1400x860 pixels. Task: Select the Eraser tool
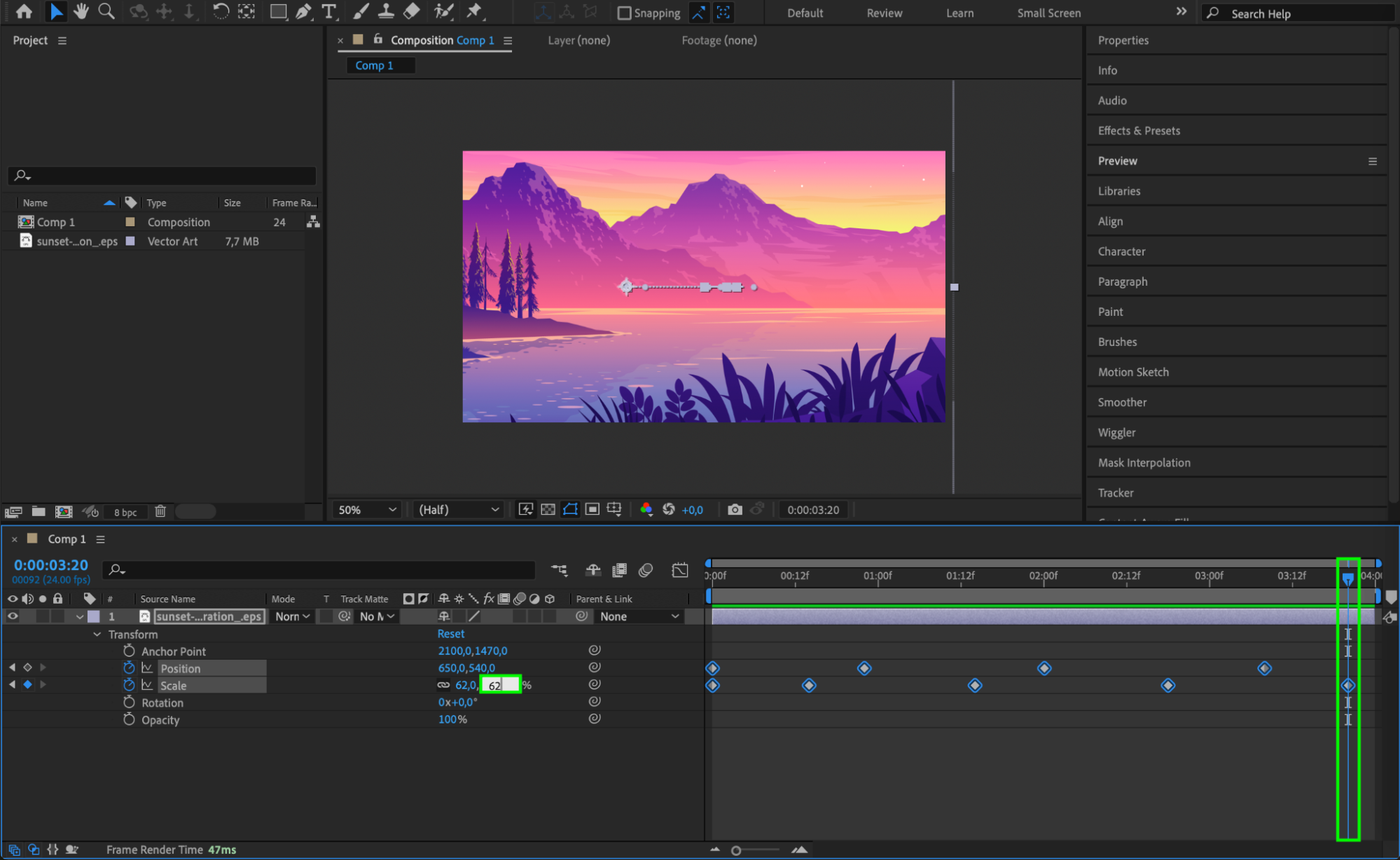pos(412,11)
